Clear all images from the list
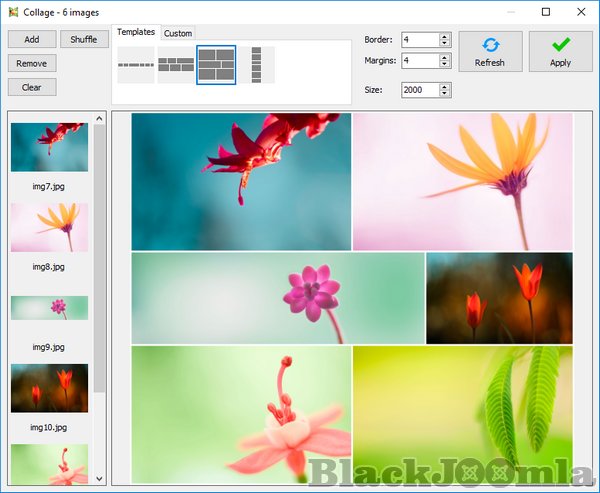 [32, 87]
